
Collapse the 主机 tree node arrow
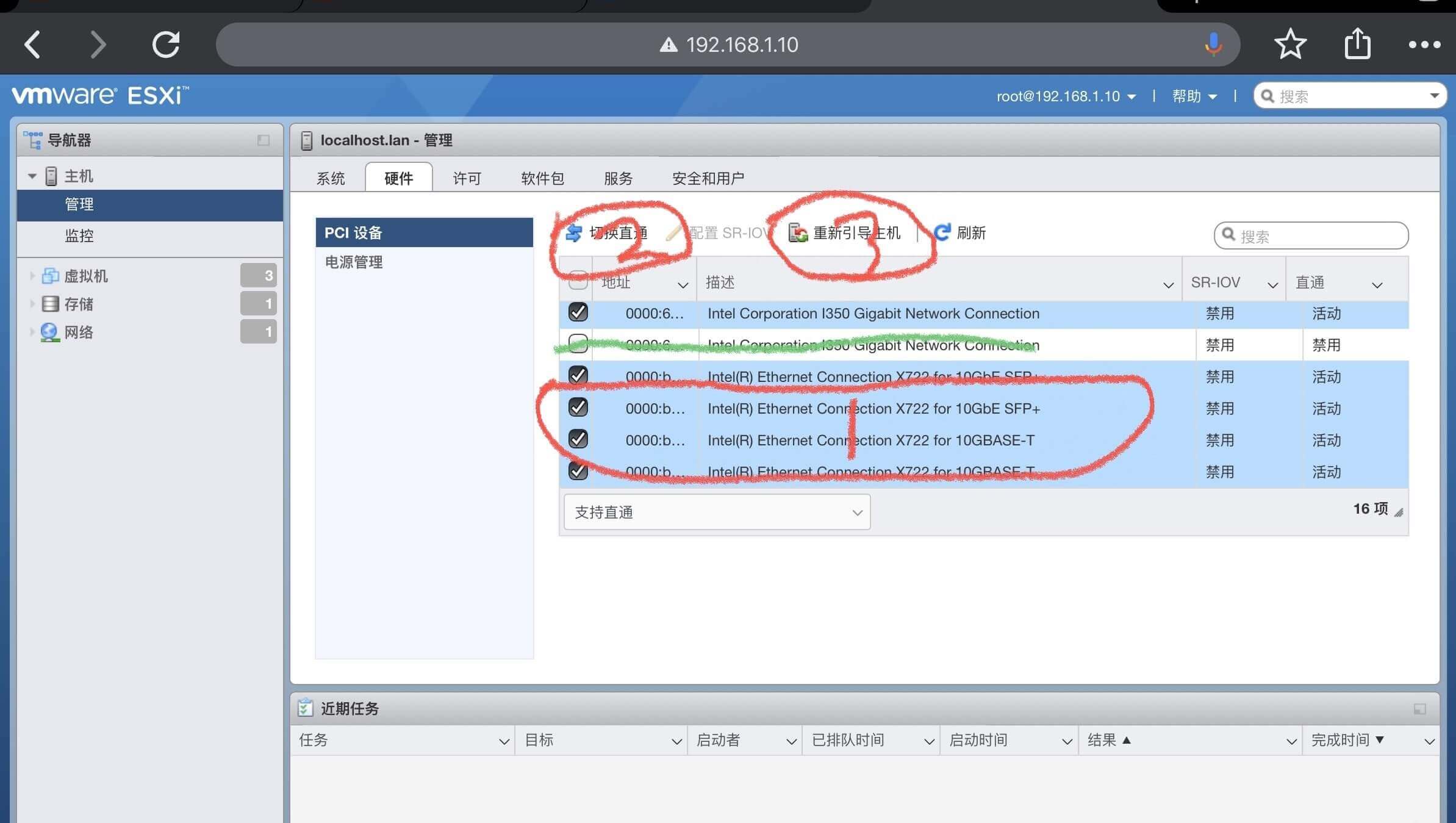[x=32, y=176]
